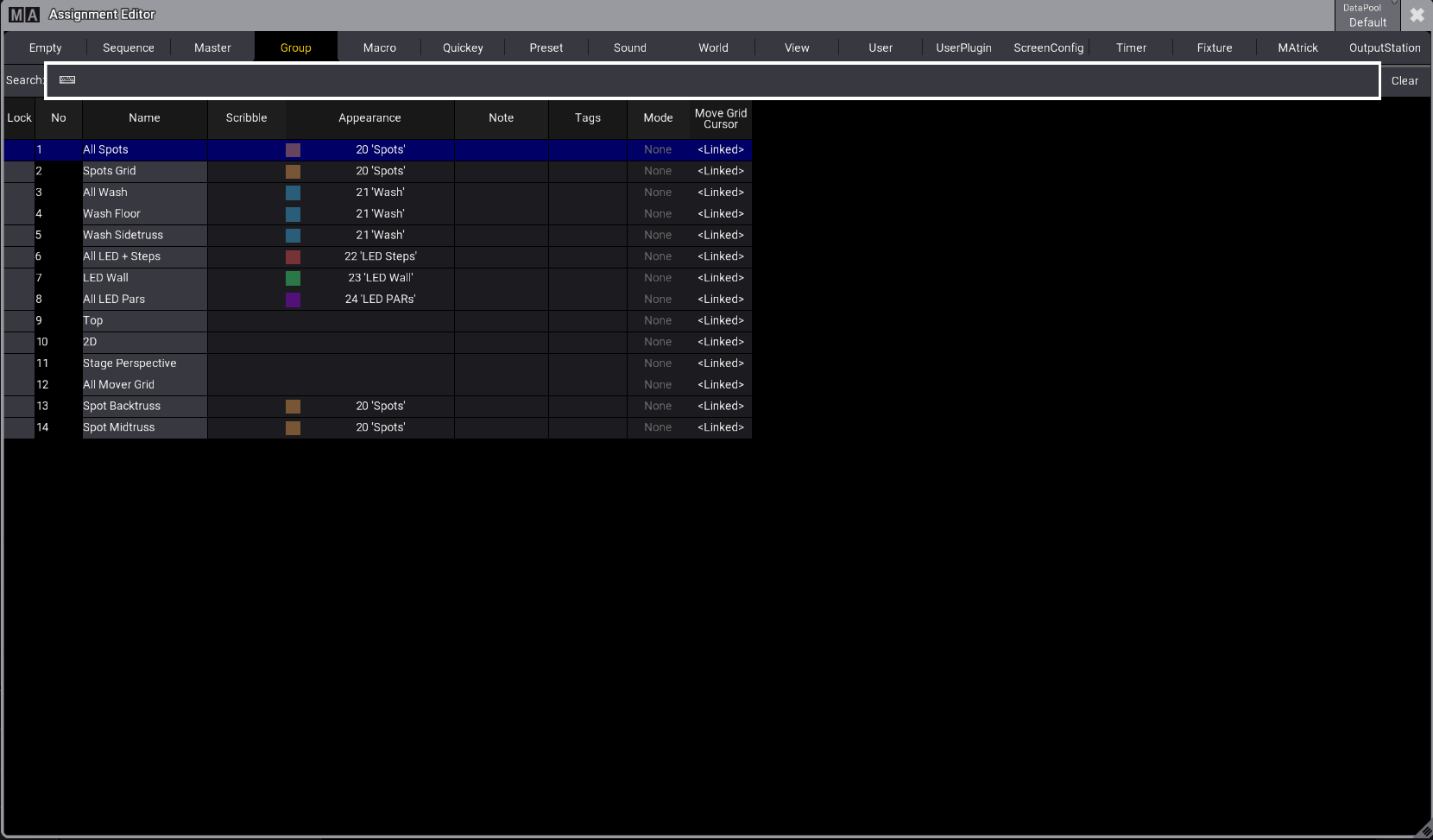Open the Sequence tab
The width and height of the screenshot is (1433, 840).
click(128, 47)
